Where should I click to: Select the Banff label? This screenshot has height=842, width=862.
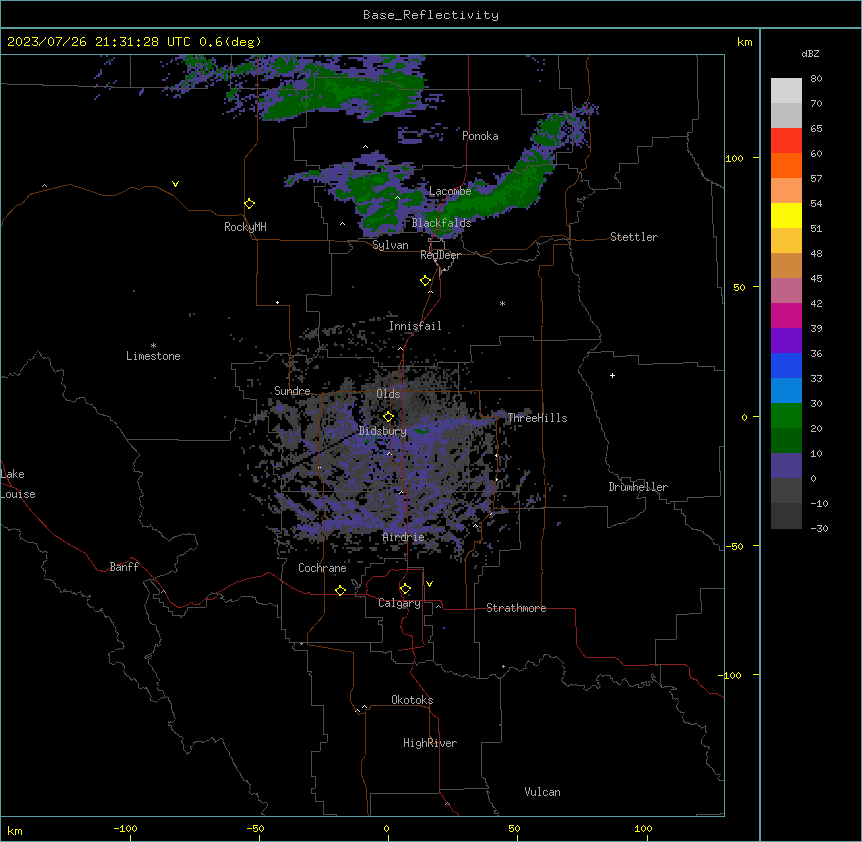click(x=124, y=567)
